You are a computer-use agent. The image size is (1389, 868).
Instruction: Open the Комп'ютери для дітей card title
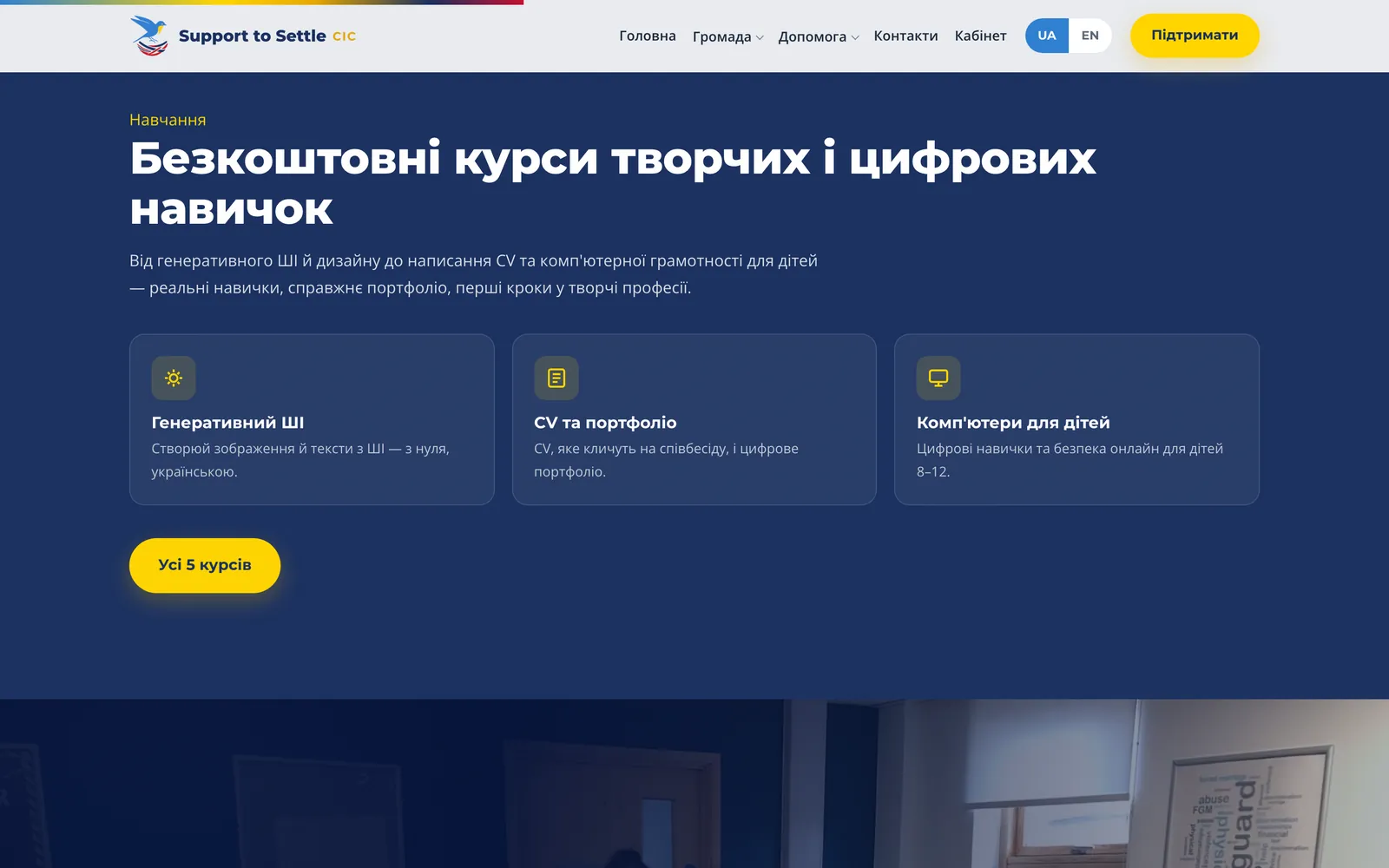click(x=1013, y=423)
